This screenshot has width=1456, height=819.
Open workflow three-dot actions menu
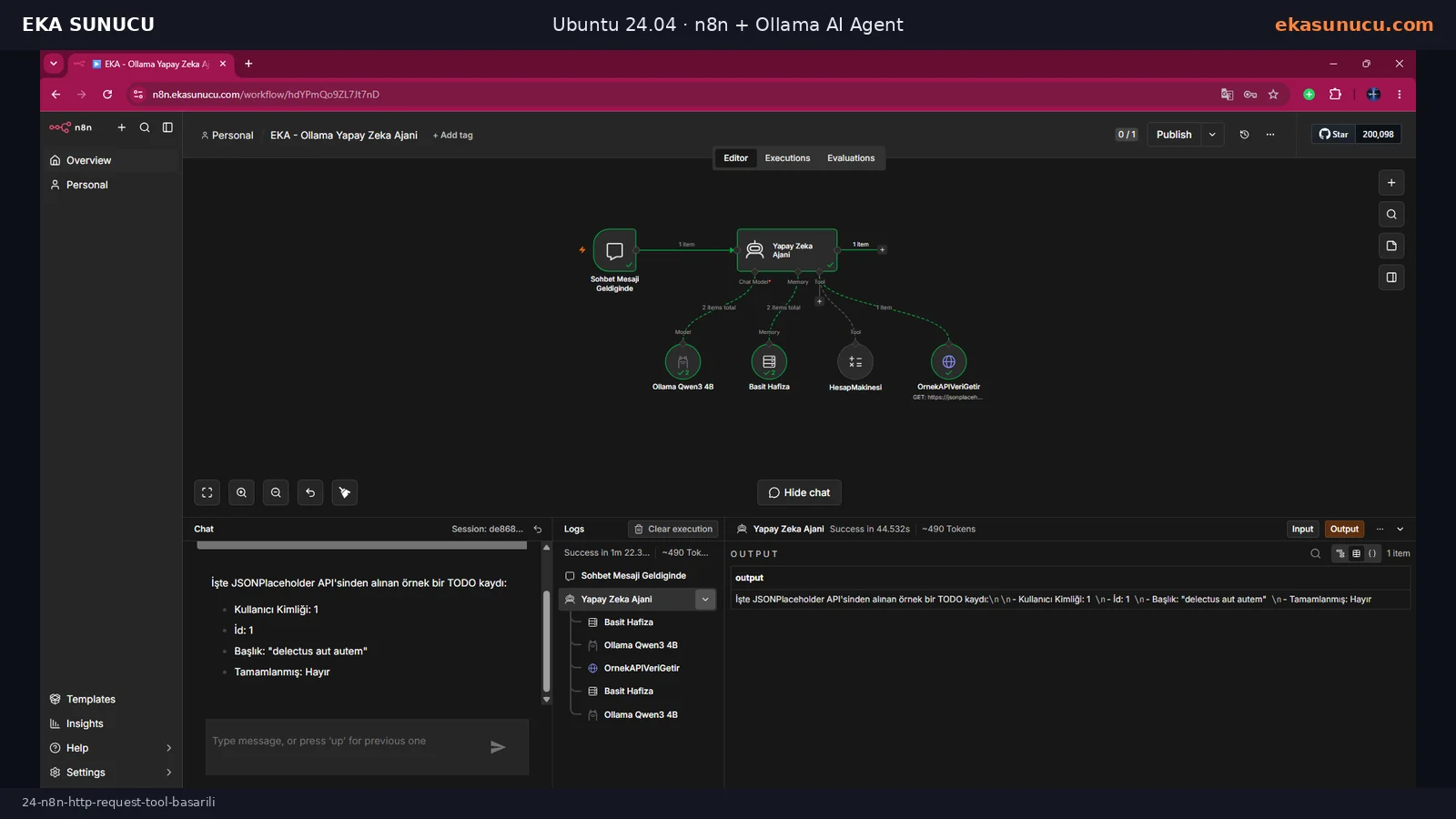1270,135
